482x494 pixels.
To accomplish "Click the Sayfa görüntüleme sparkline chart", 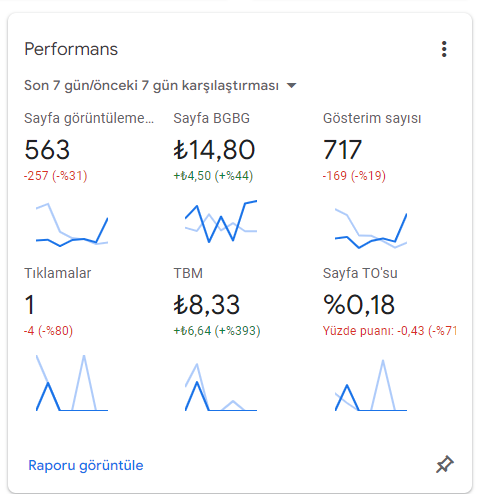I will (72, 225).
